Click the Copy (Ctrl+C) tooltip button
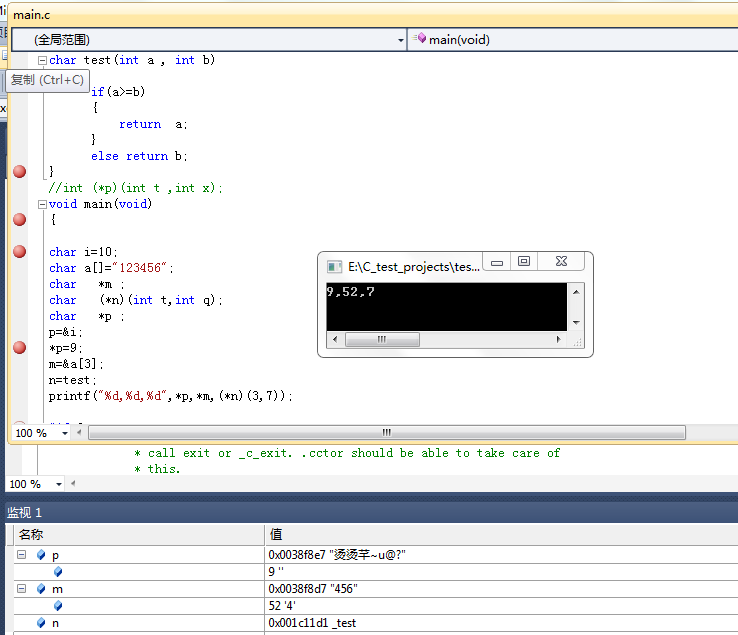This screenshot has width=738, height=635. (47, 80)
